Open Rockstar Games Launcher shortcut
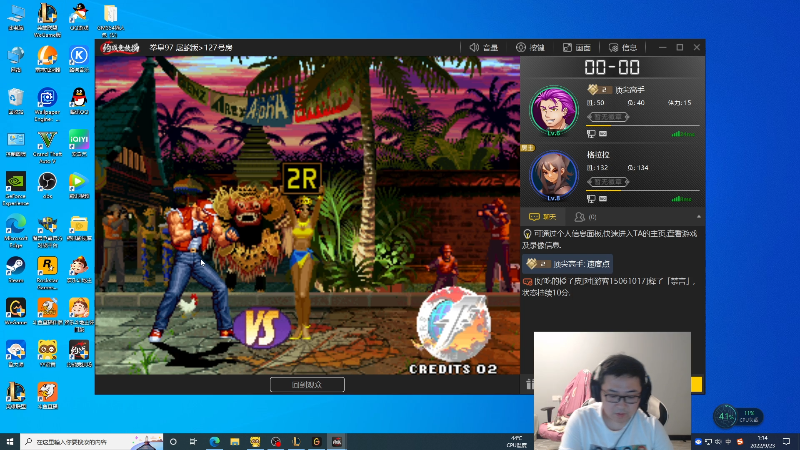This screenshot has height=450, width=800. [x=47, y=273]
